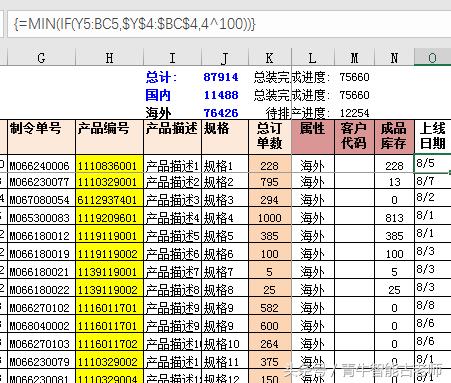Click the 属性 header cell
Screen dimensions: 451x383
pos(313,137)
